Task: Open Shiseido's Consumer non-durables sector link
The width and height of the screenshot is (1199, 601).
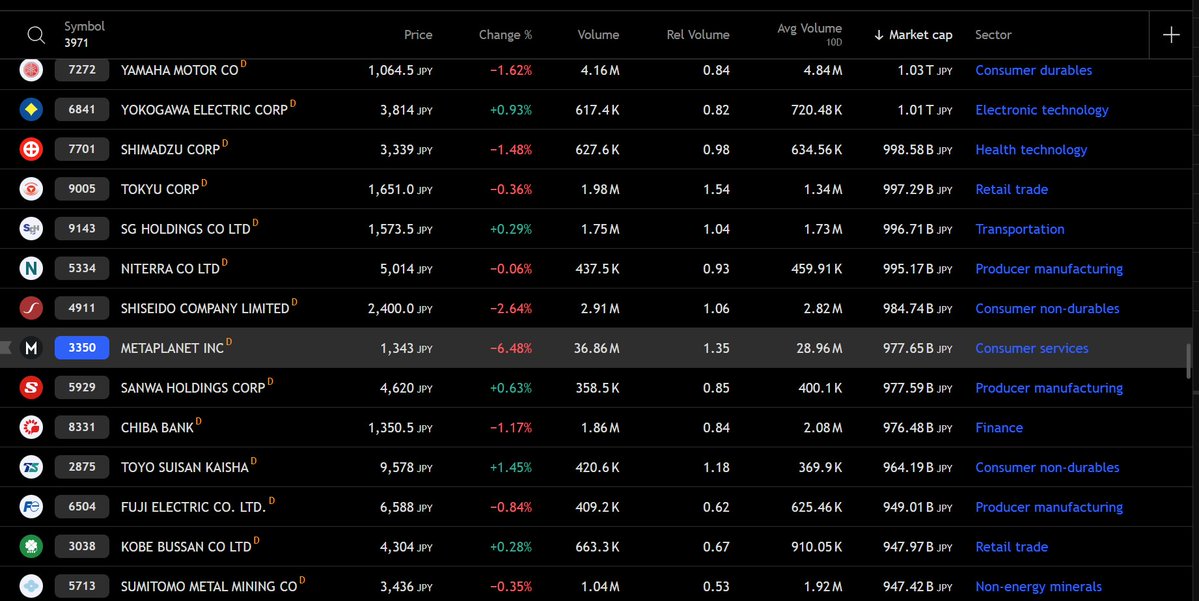Action: tap(1047, 309)
